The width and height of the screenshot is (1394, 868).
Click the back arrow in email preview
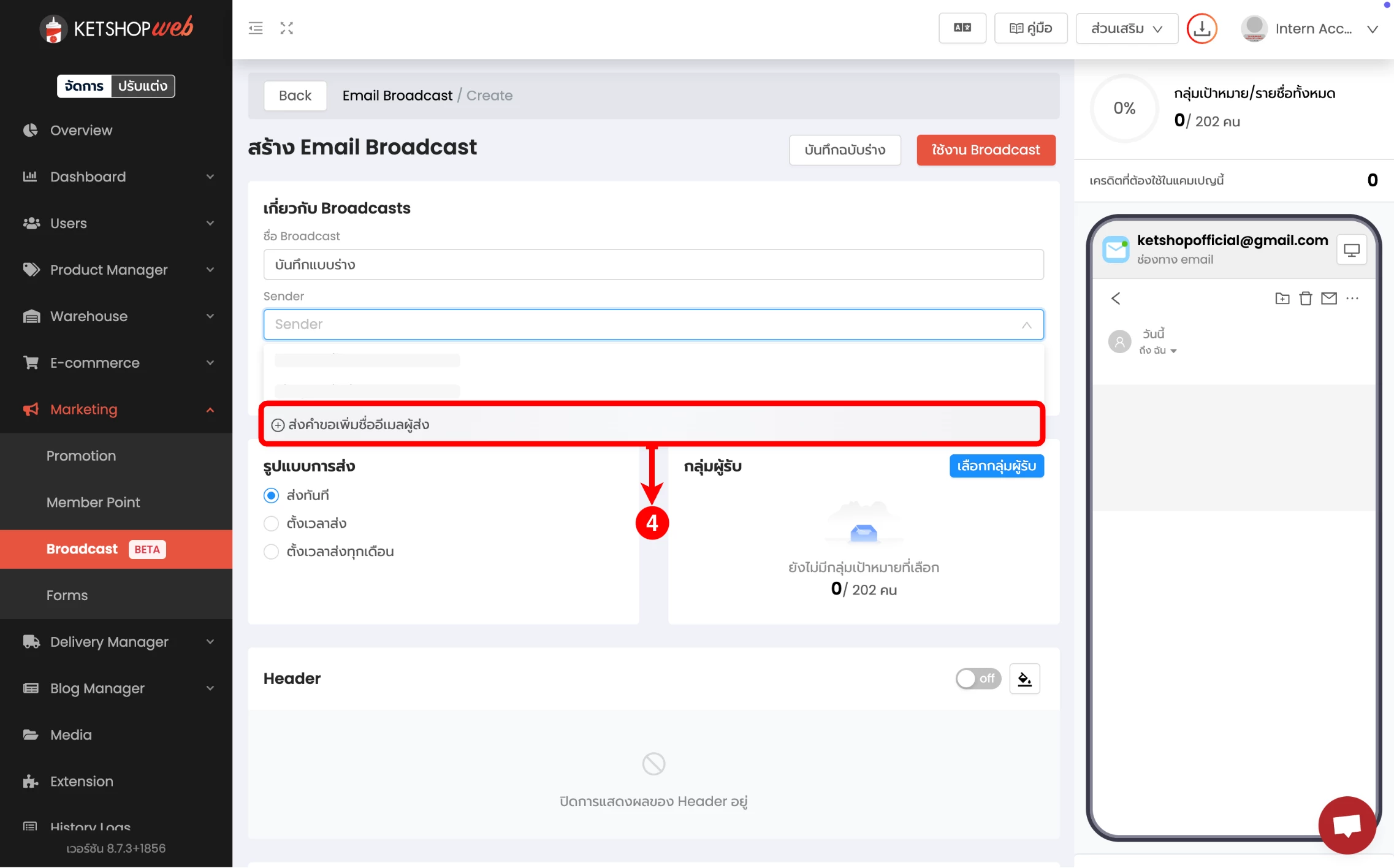point(1116,299)
